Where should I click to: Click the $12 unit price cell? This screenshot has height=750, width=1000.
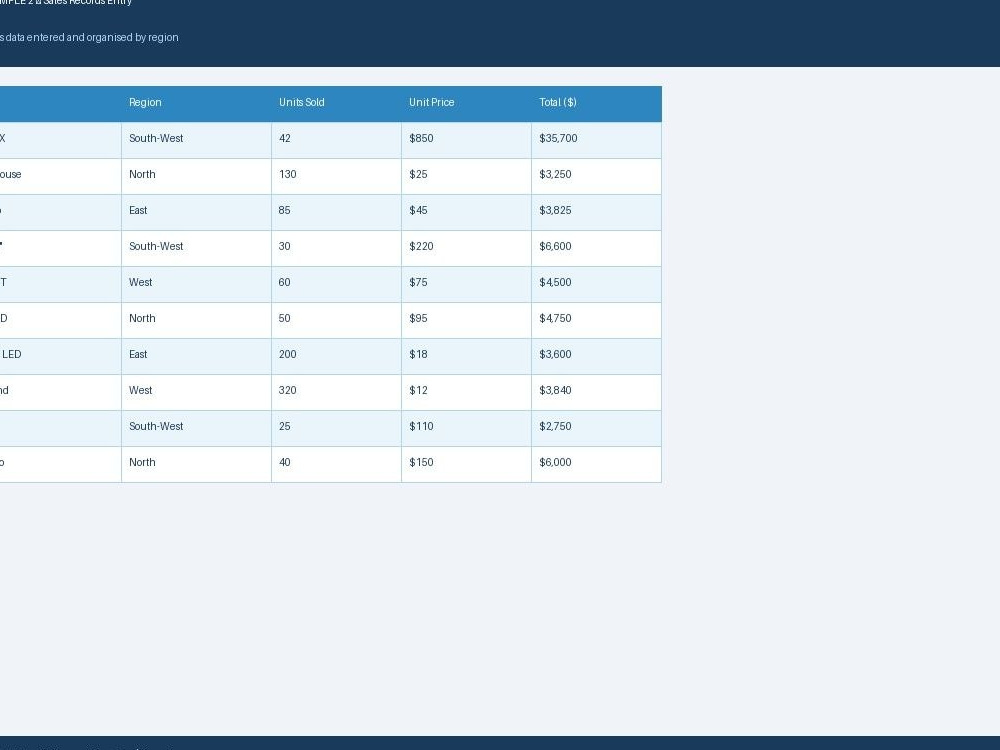coord(467,392)
